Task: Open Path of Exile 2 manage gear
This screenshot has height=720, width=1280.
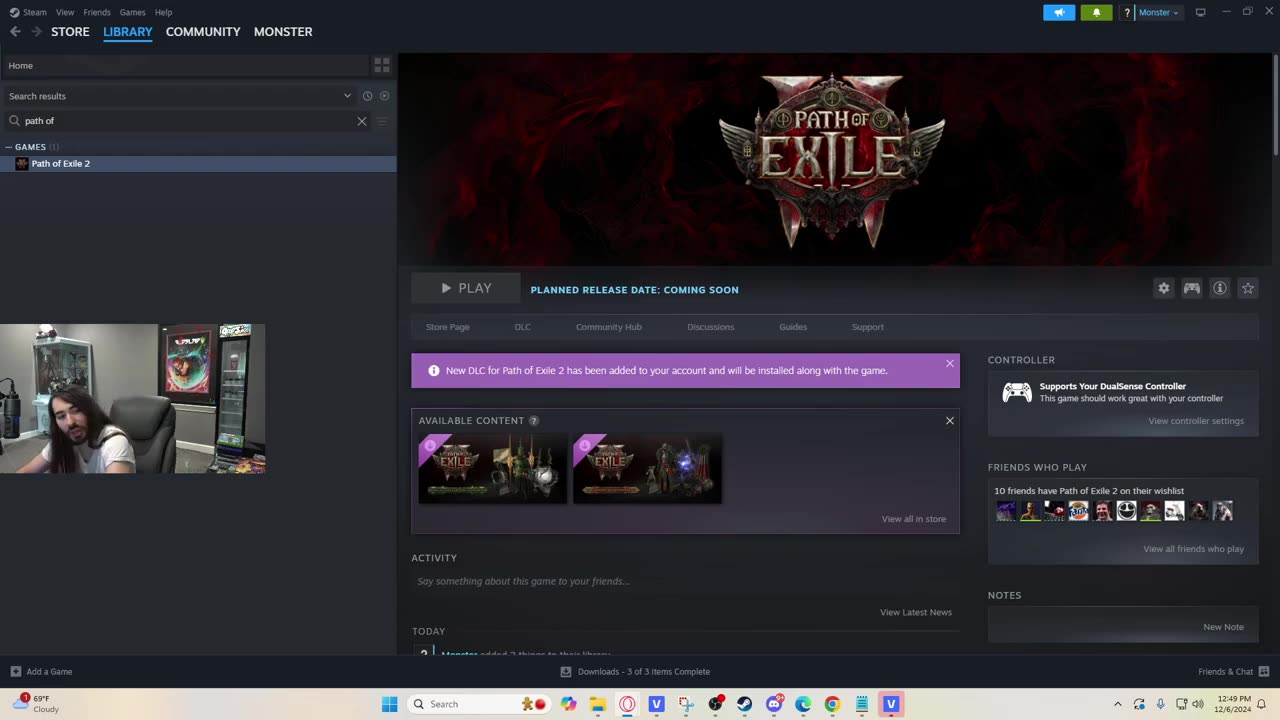Action: click(x=1163, y=288)
